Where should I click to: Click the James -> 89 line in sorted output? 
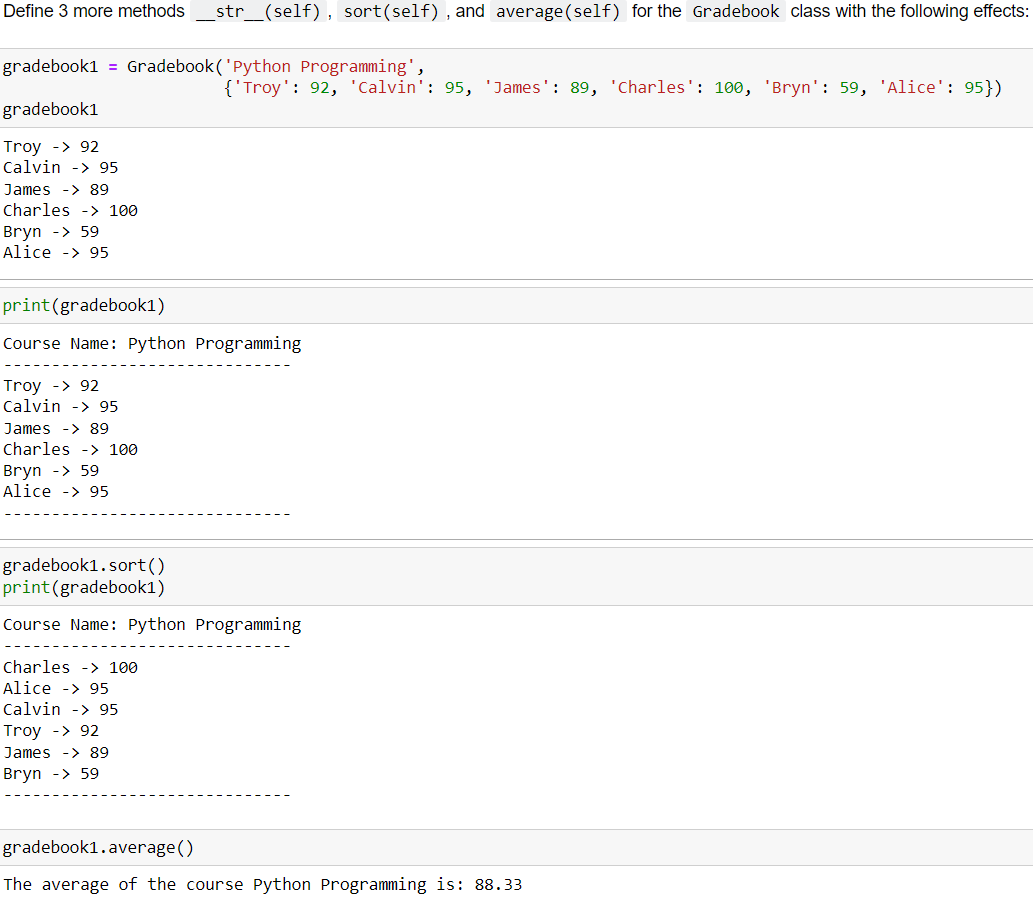click(x=55, y=752)
